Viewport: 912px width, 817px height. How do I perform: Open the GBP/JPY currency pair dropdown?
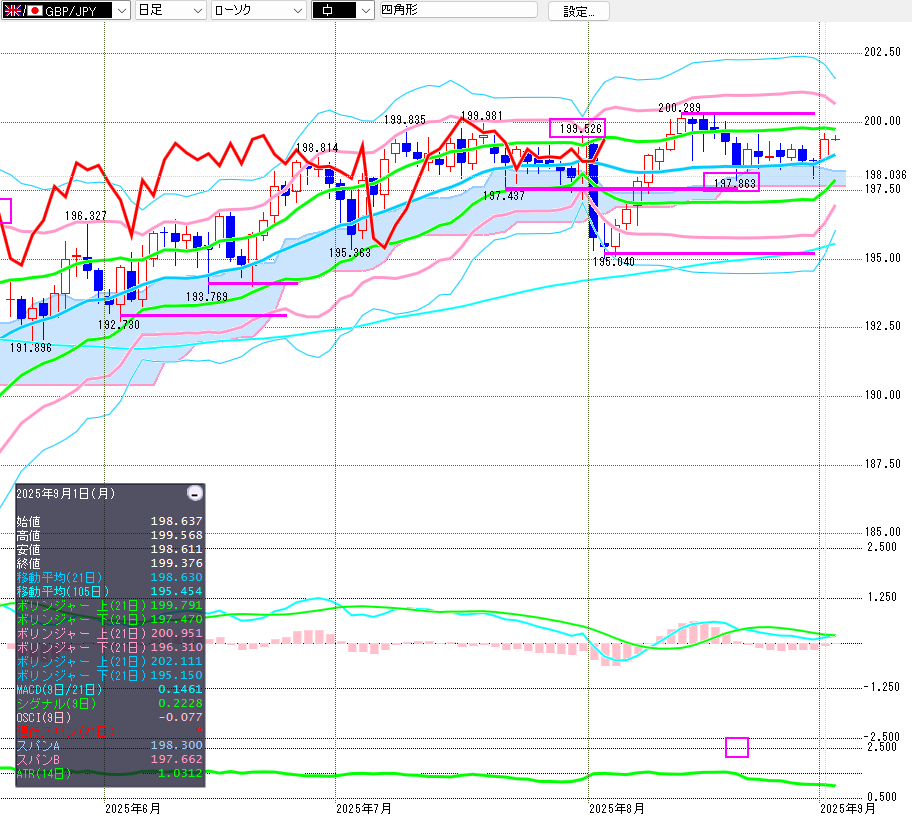point(66,10)
